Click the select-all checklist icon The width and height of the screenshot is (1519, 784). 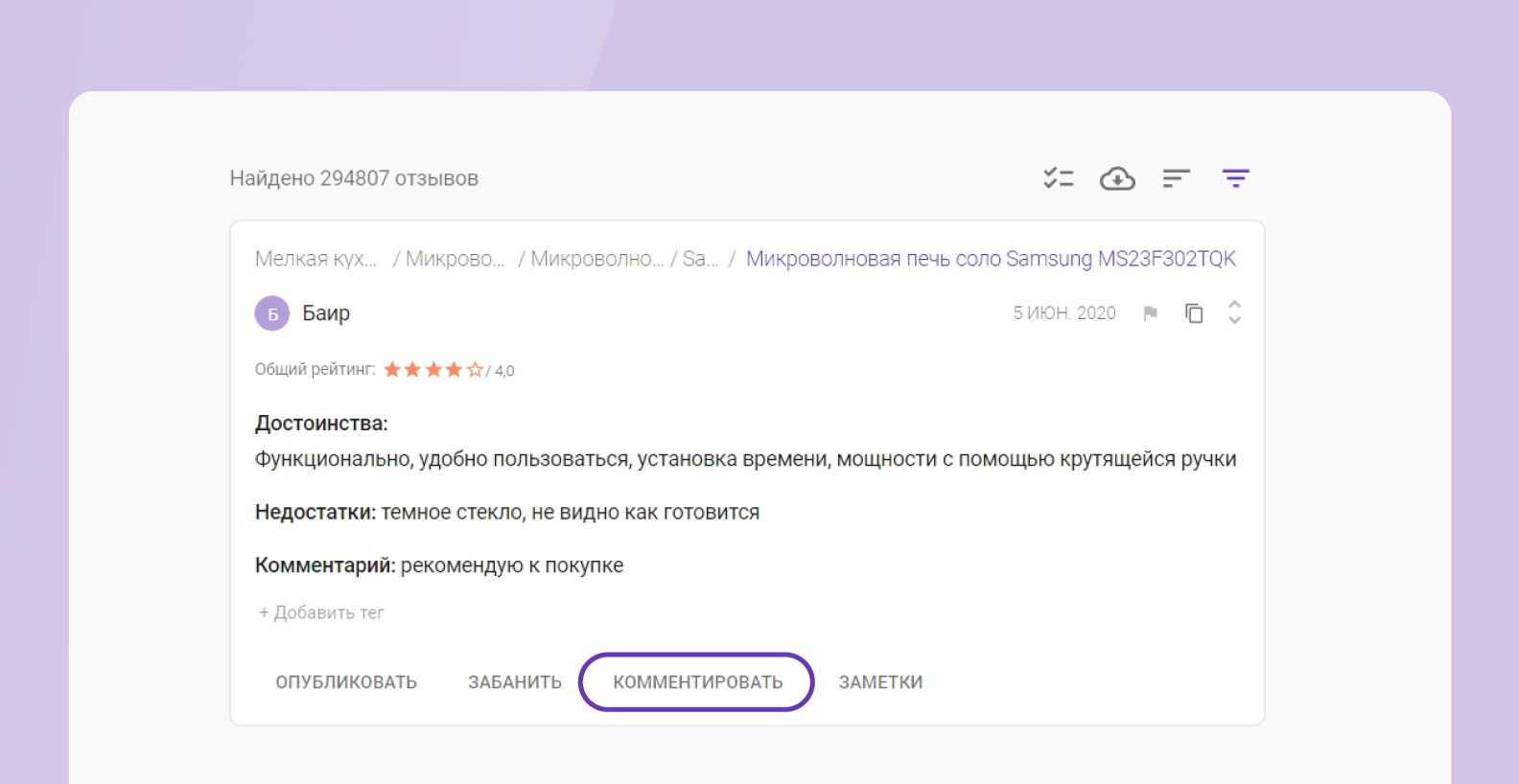pos(1058,178)
